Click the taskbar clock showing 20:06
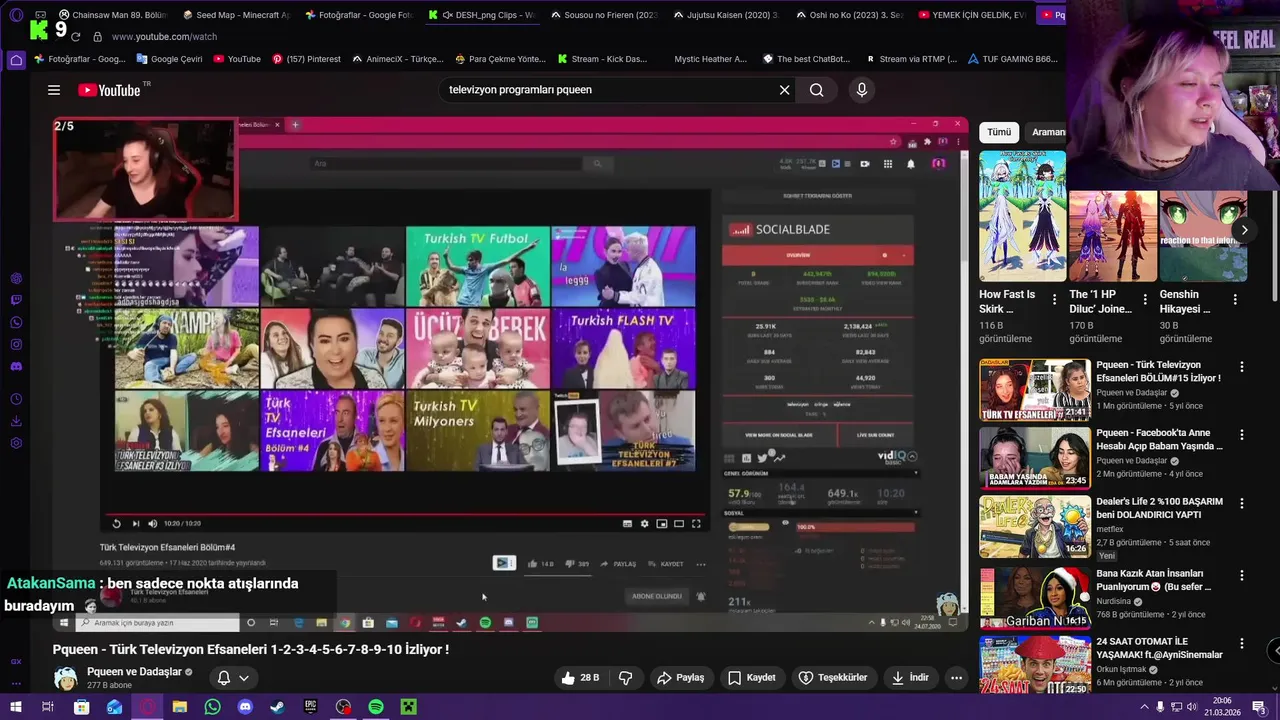1280x720 pixels. click(1222, 707)
